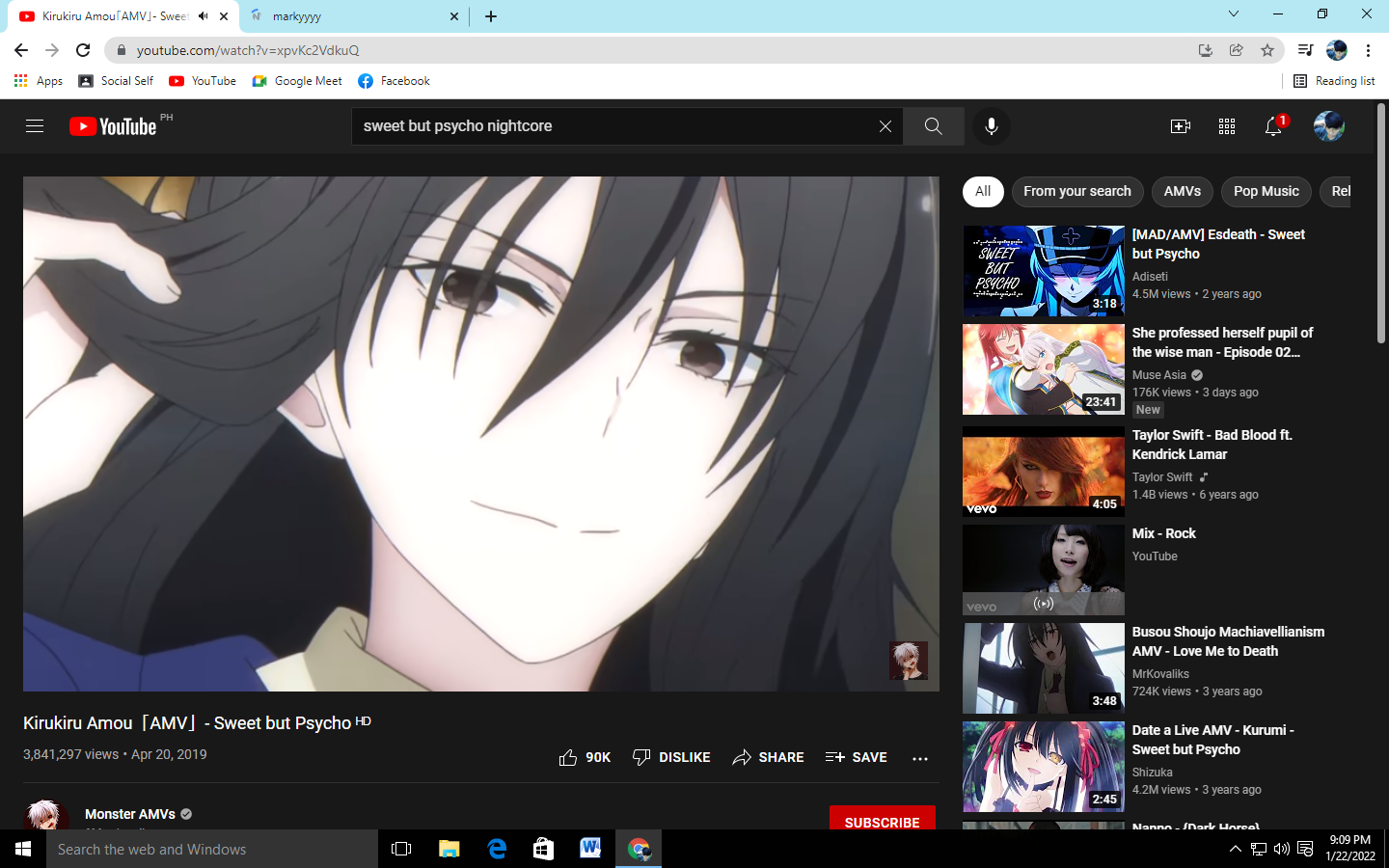Focus the address bar URL
Screen dimensions: 1389x868
tap(248, 50)
